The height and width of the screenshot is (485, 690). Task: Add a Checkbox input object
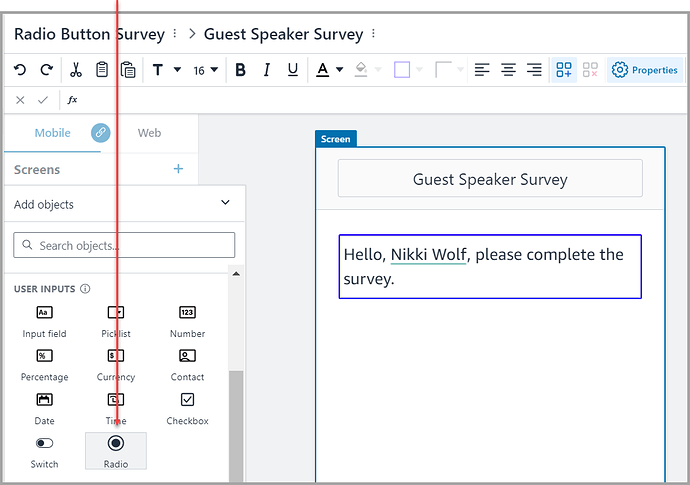pyautogui.click(x=187, y=406)
